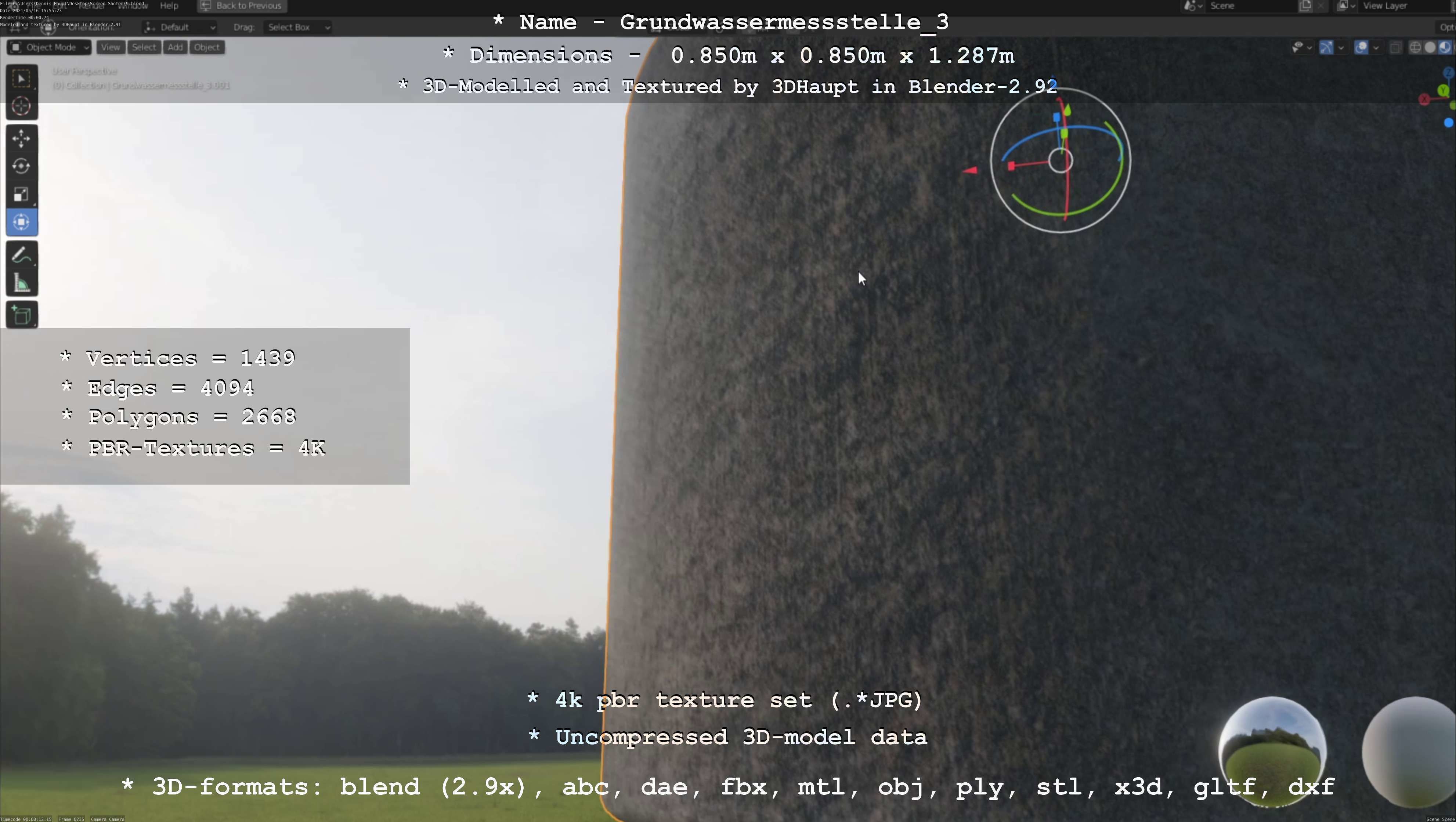Click the red X axis gizmo
Viewport: 1456px width, 822px height.
point(1424,100)
